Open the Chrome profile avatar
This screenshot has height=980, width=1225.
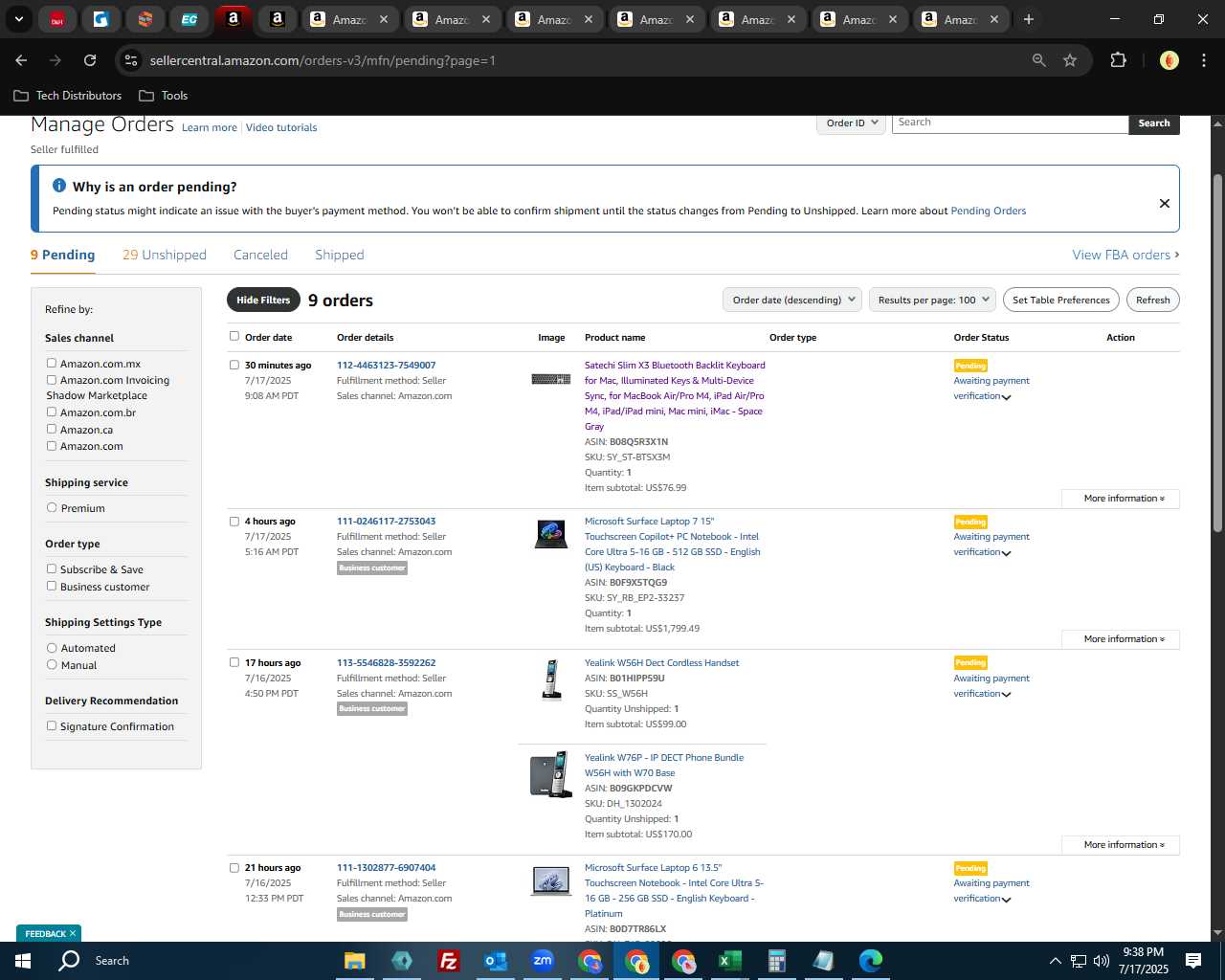point(1169,60)
